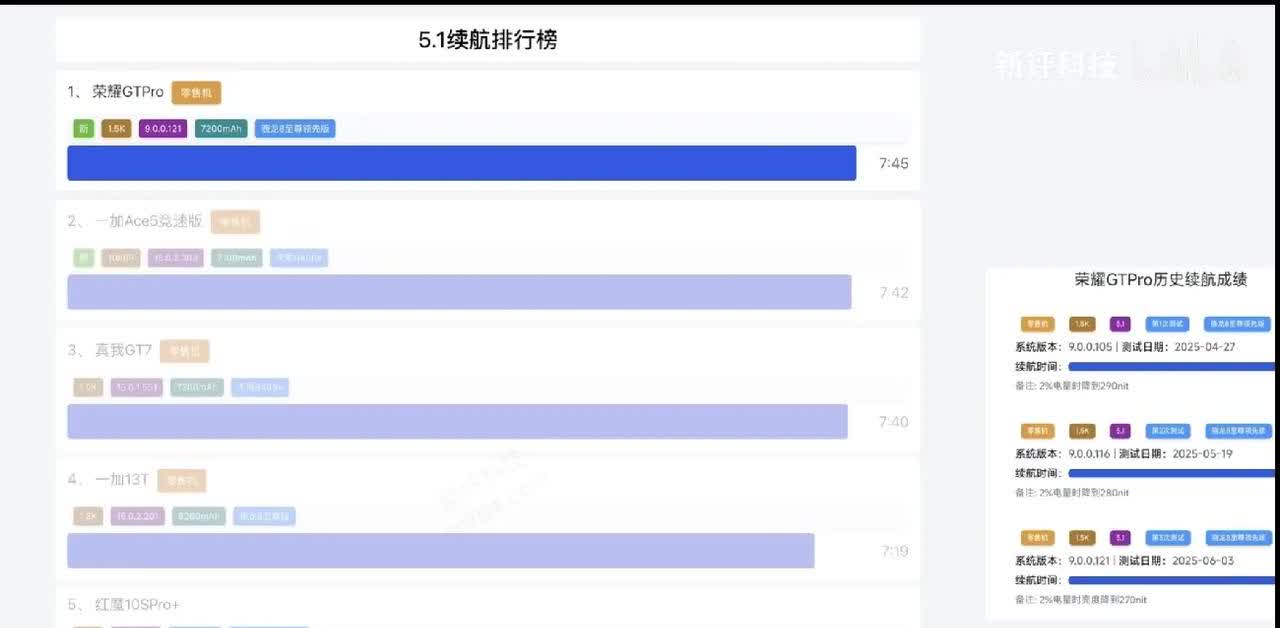
Task: Click the purple 9.0.0.121 version tag
Action: coord(163,128)
